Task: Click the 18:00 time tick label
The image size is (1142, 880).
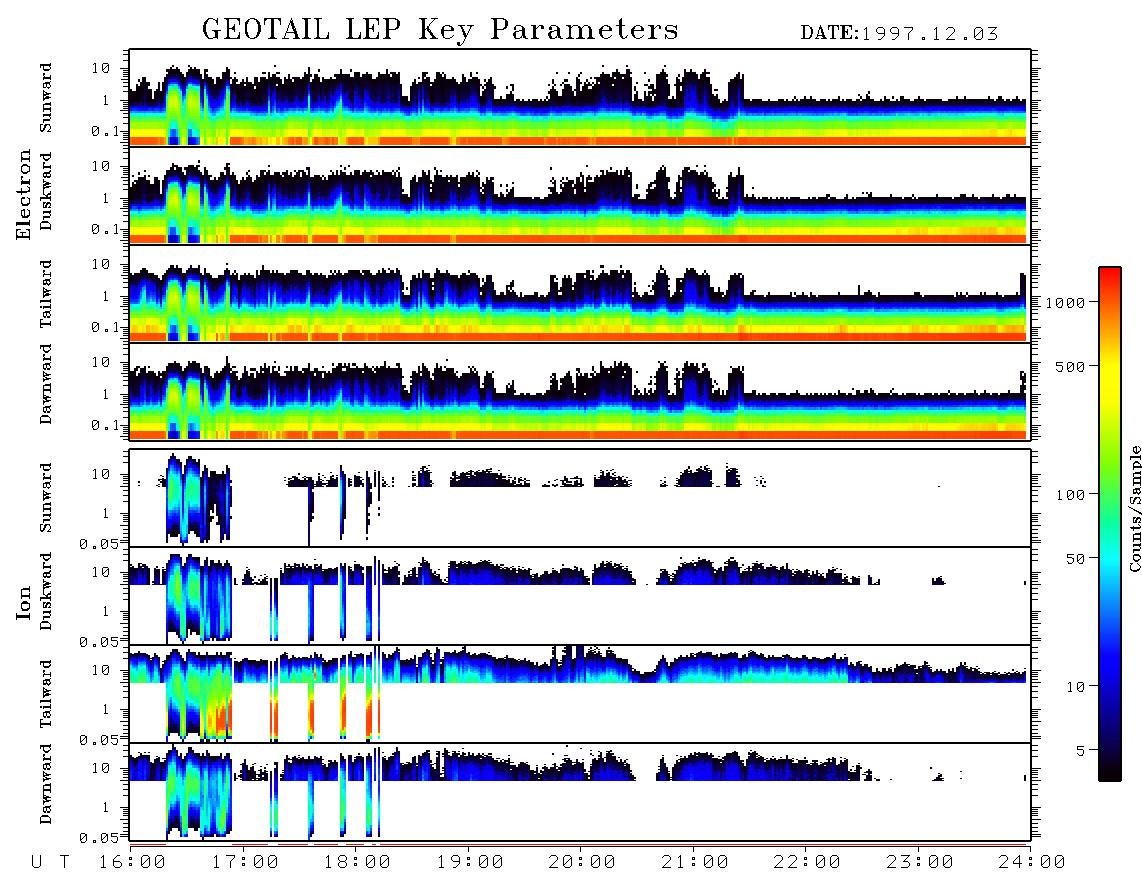Action: tap(358, 863)
